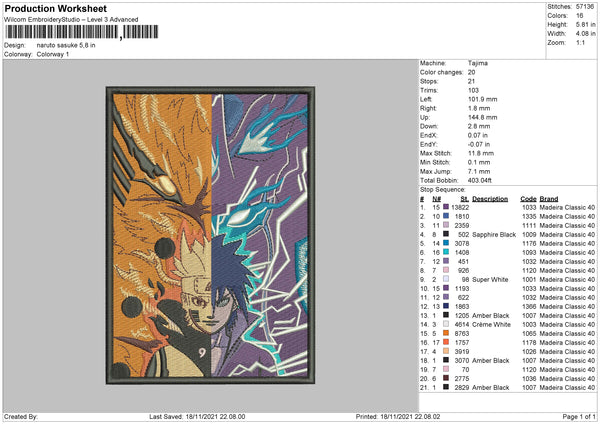Click the swatch in stop row 20

tap(446, 378)
